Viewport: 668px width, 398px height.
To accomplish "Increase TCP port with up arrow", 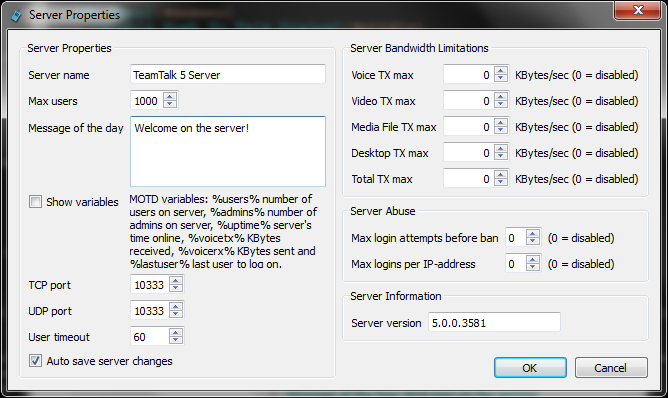I will tap(176, 280).
